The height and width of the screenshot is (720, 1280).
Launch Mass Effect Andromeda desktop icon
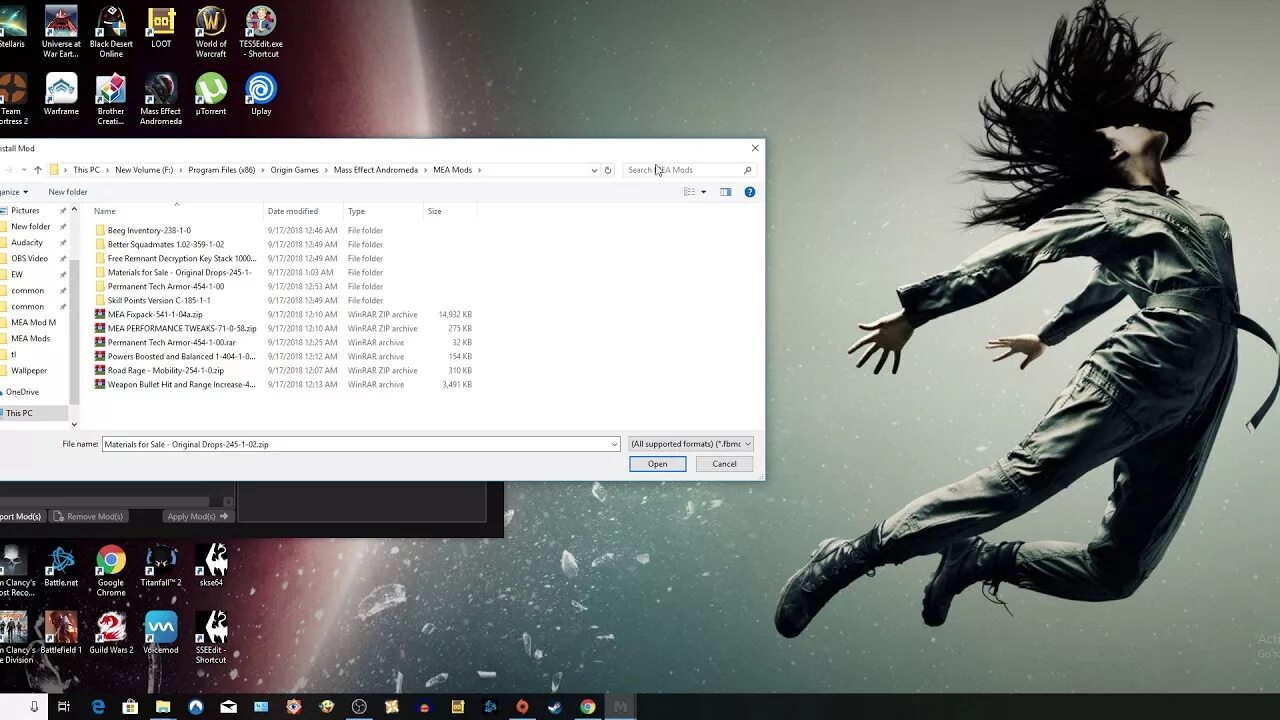pos(161,99)
